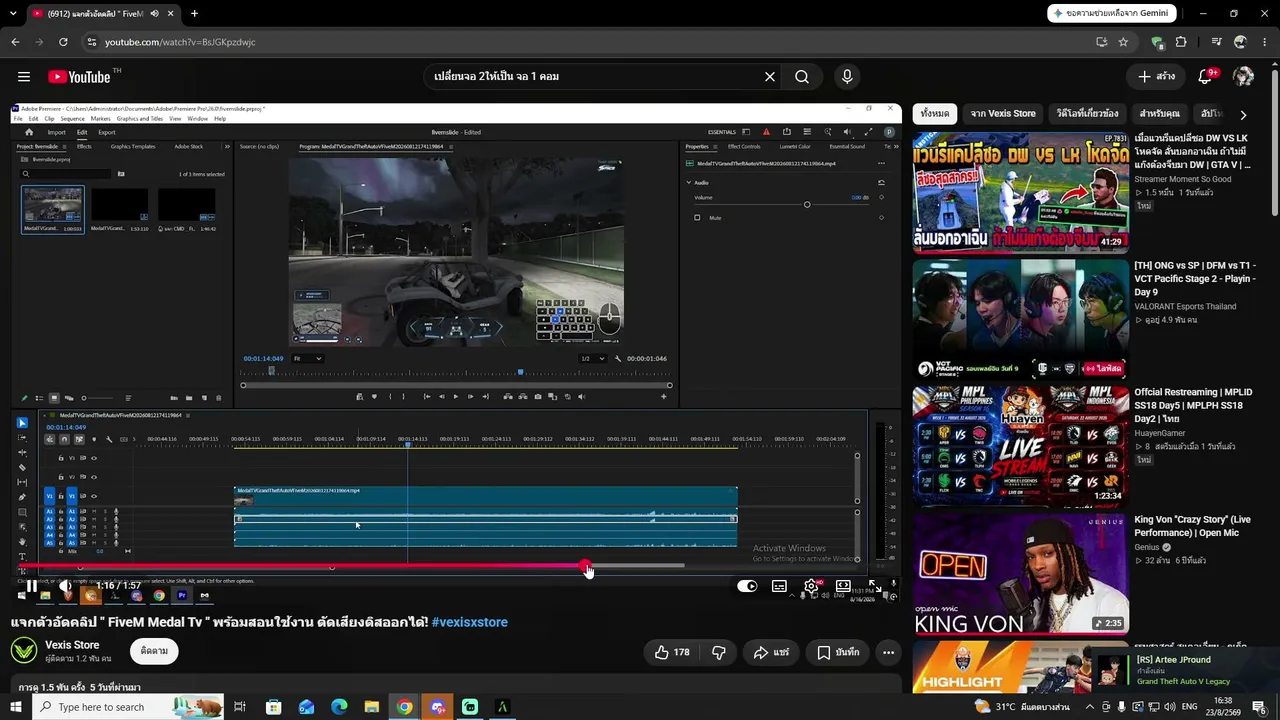This screenshot has height=720, width=1280.
Task: Open the Sequence menu in Premiere
Action: click(72, 118)
